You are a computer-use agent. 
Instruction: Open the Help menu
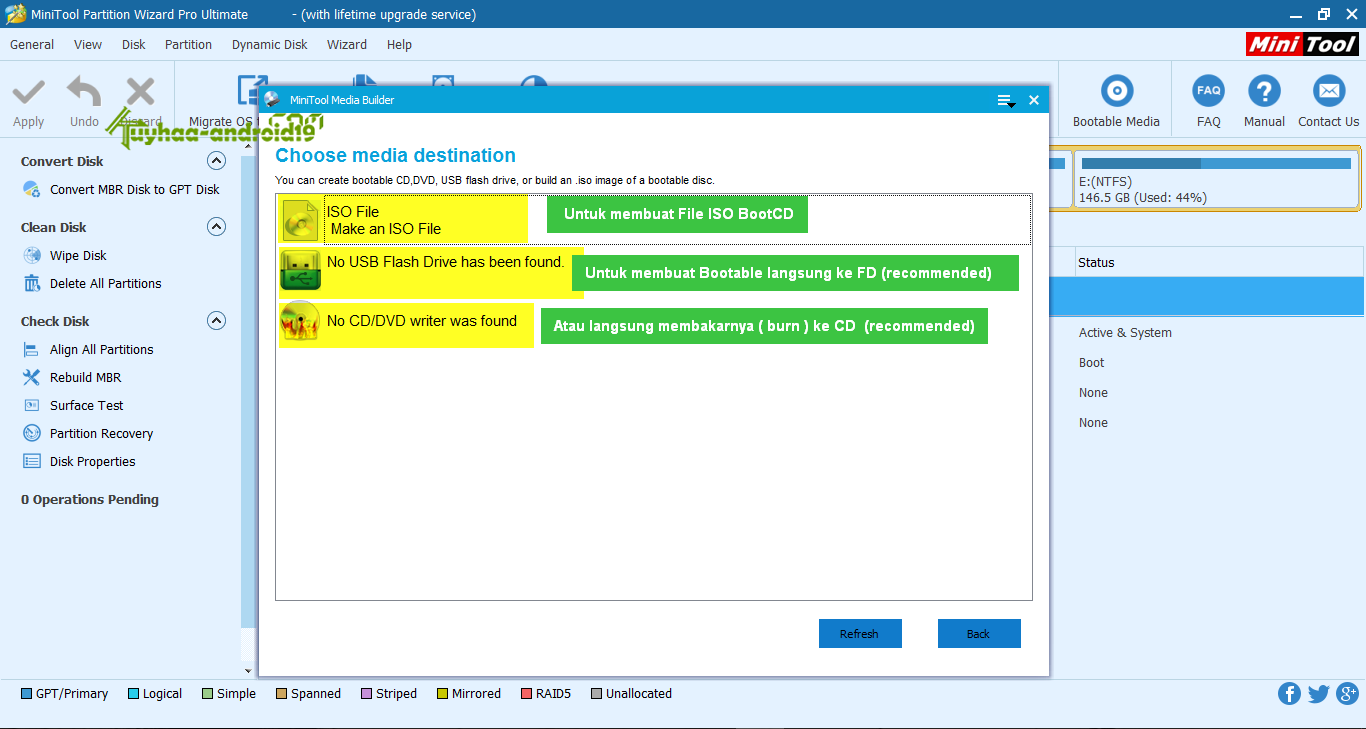coord(399,44)
